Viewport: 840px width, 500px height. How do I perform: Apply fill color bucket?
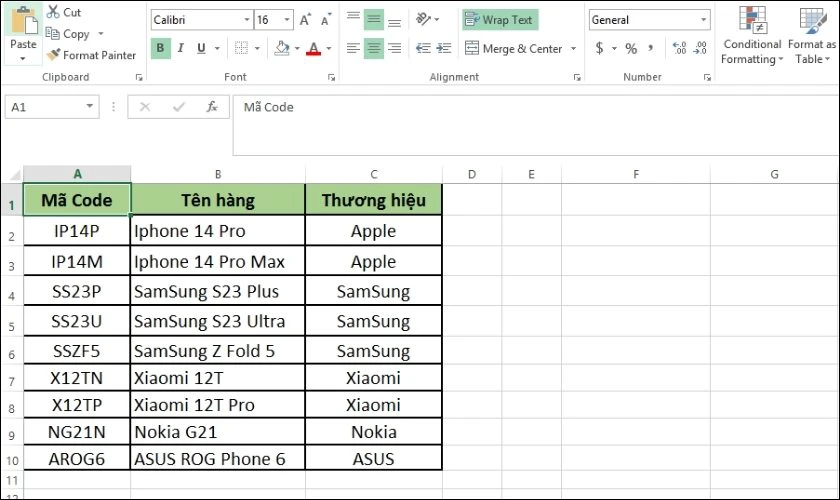[x=282, y=48]
